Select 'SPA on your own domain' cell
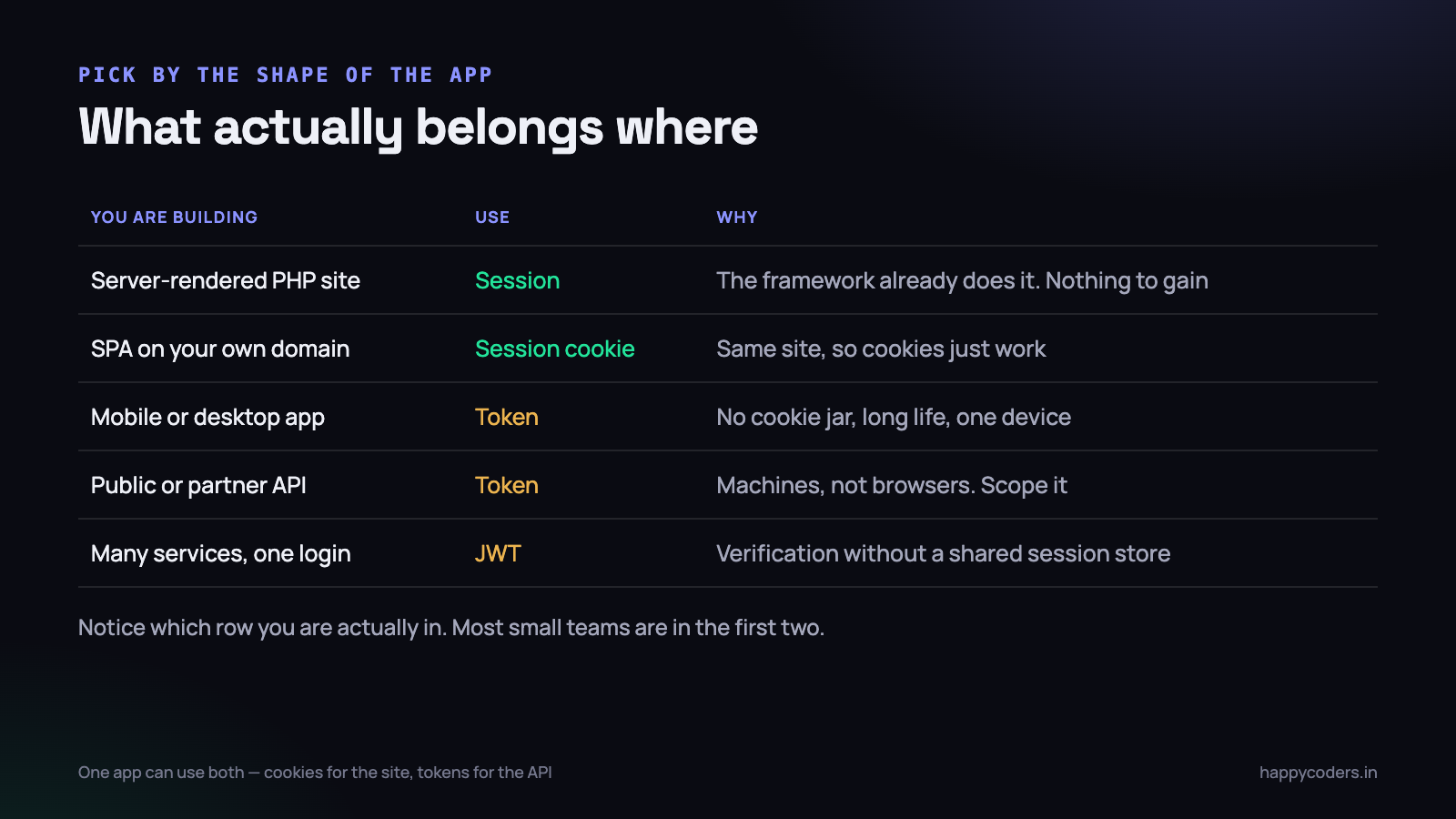 point(220,349)
